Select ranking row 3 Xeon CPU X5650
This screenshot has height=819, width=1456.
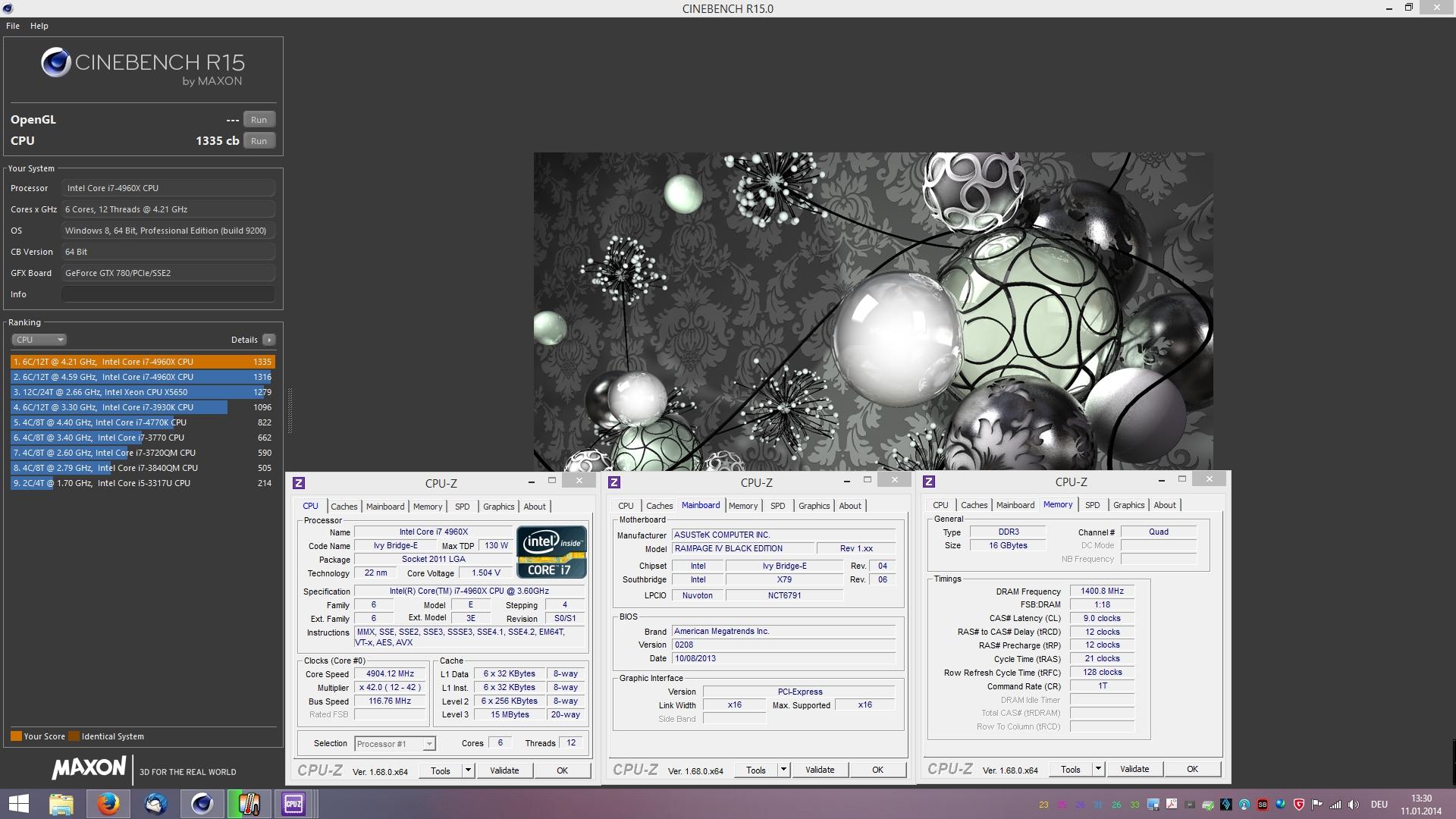[x=143, y=392]
